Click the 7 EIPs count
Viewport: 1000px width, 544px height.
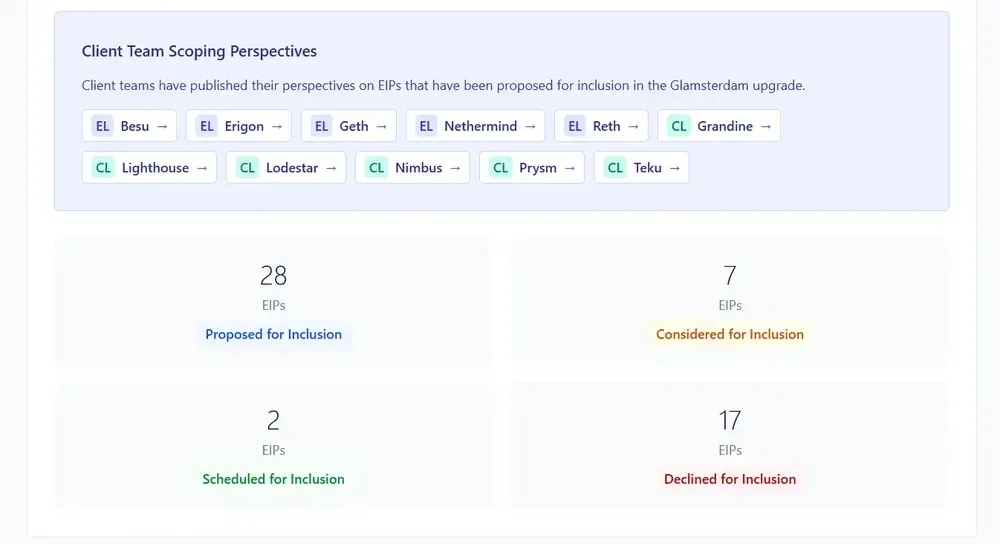(x=730, y=275)
